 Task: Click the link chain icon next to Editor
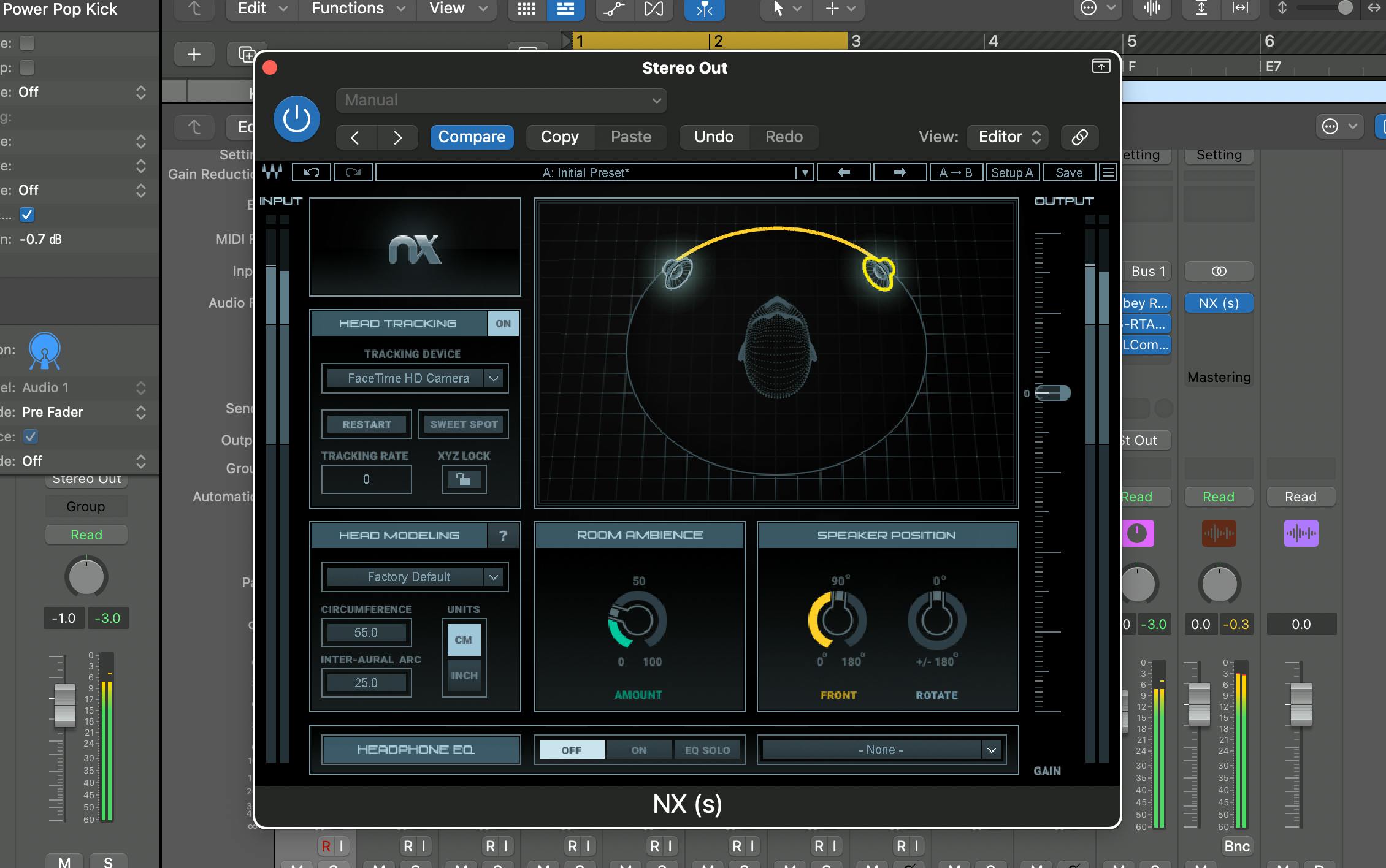[1079, 137]
